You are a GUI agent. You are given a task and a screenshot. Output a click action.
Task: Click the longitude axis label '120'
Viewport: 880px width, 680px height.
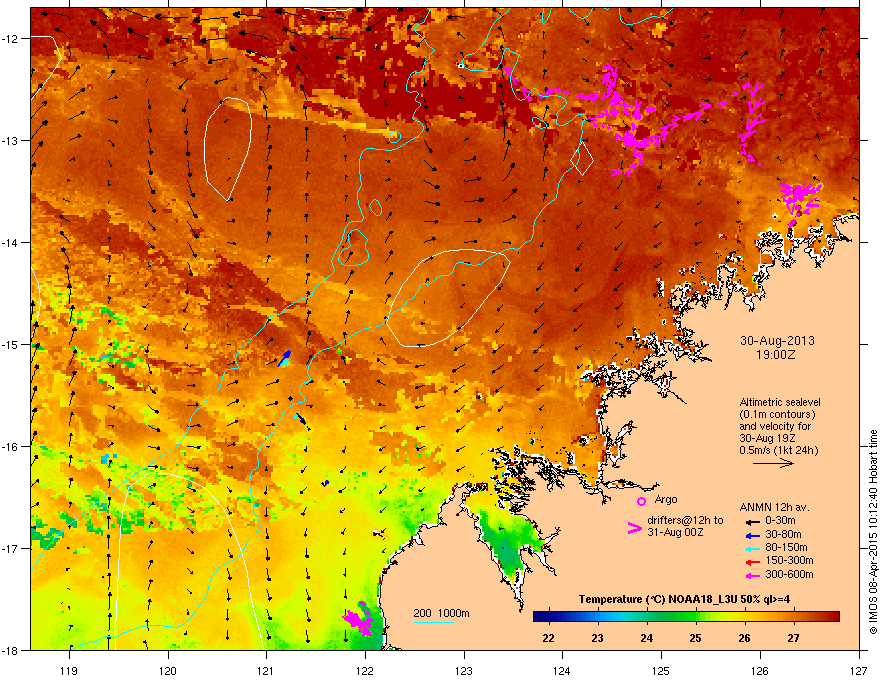[168, 671]
